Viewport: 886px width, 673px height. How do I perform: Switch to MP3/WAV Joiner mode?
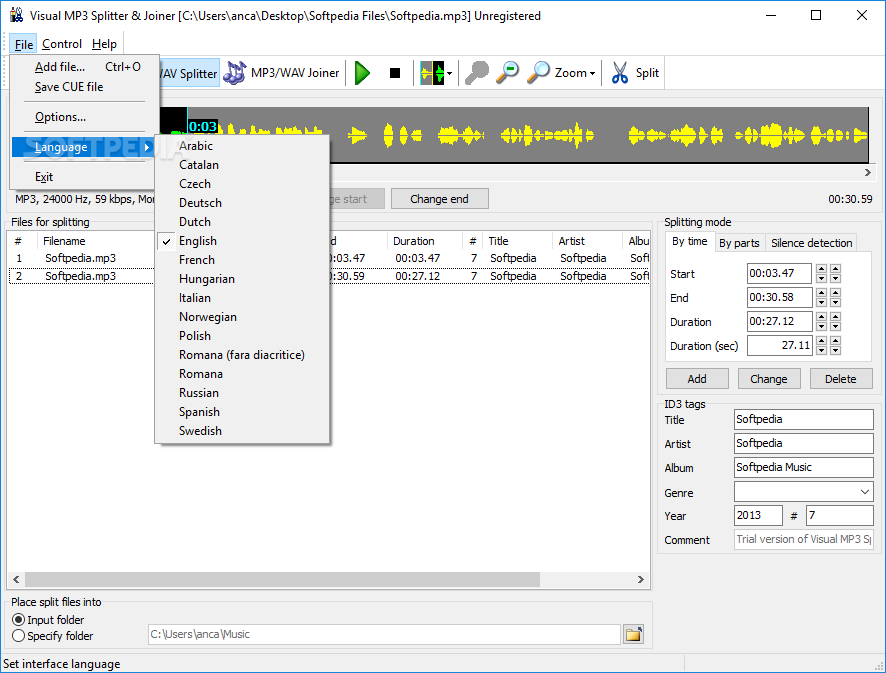(x=281, y=73)
